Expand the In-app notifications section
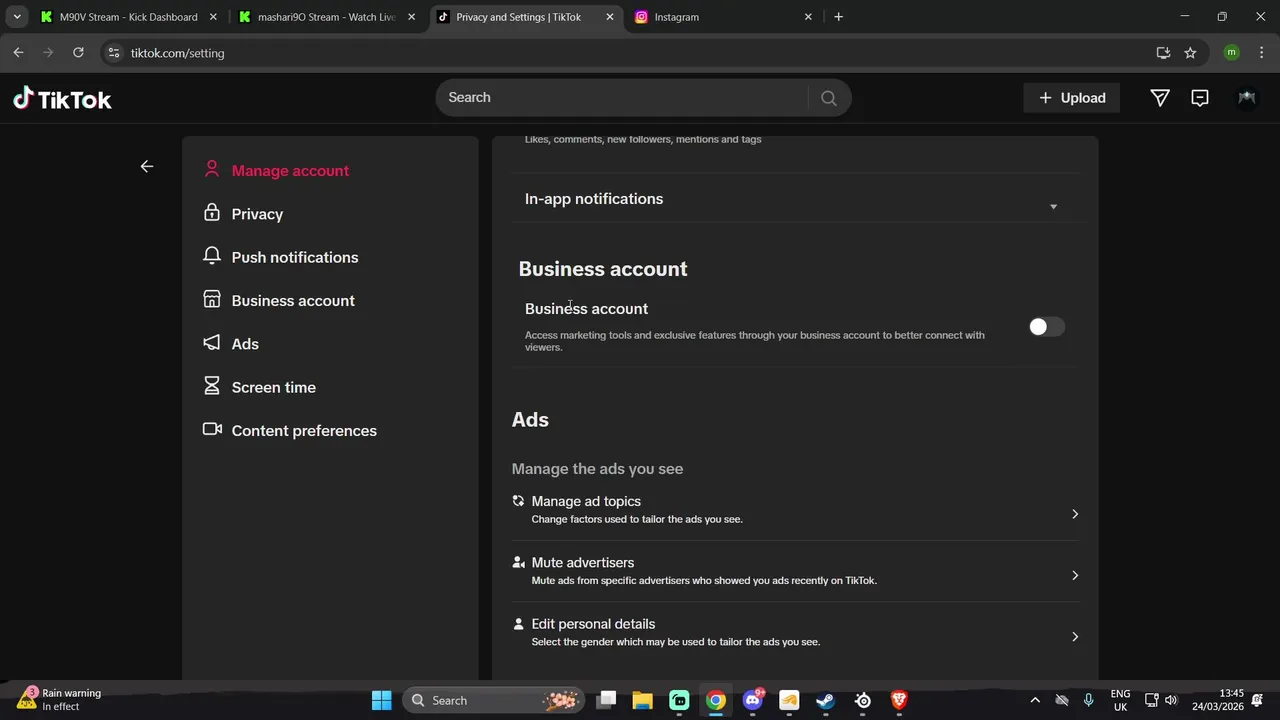The height and width of the screenshot is (720, 1280). pos(1053,207)
